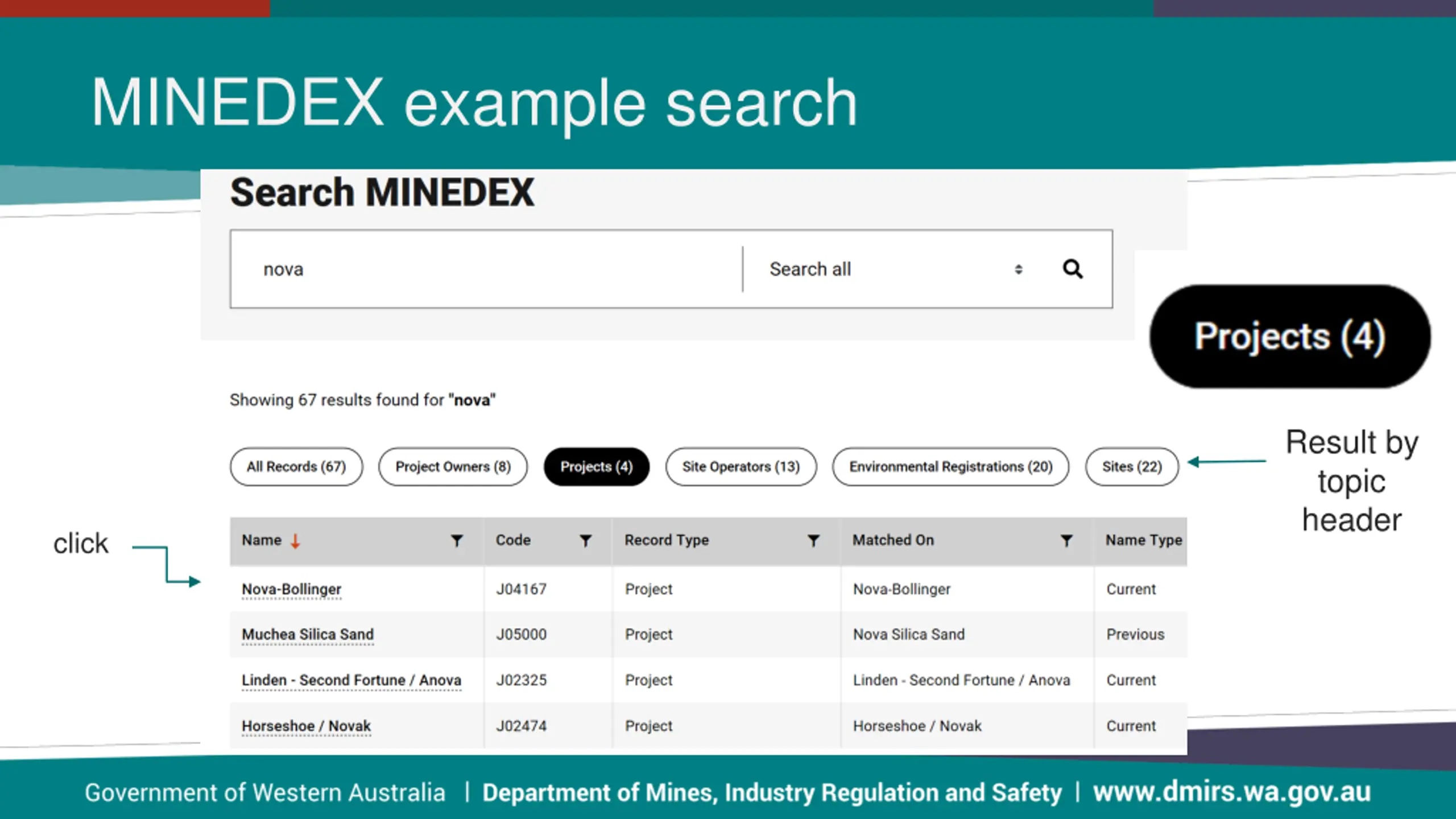Select the Projects (4) filter tab
This screenshot has height=819, width=1456.
coord(597,466)
